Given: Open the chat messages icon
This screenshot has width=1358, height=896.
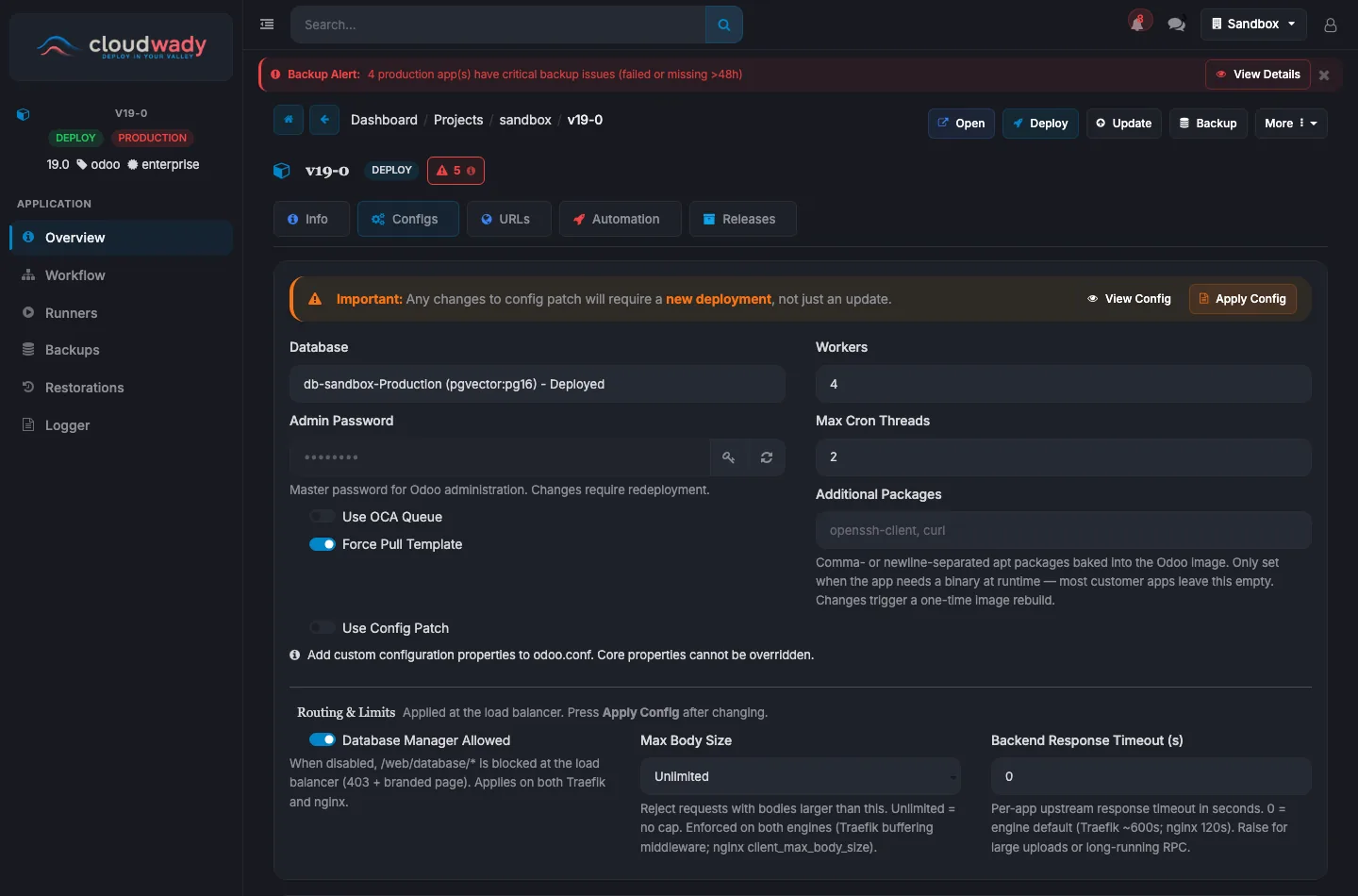Looking at the screenshot, I should click(1176, 25).
